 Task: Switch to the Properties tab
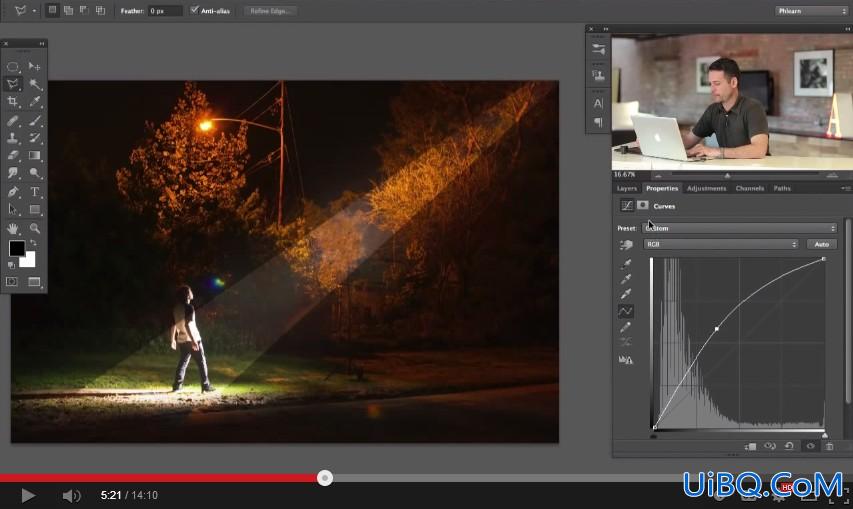point(662,188)
